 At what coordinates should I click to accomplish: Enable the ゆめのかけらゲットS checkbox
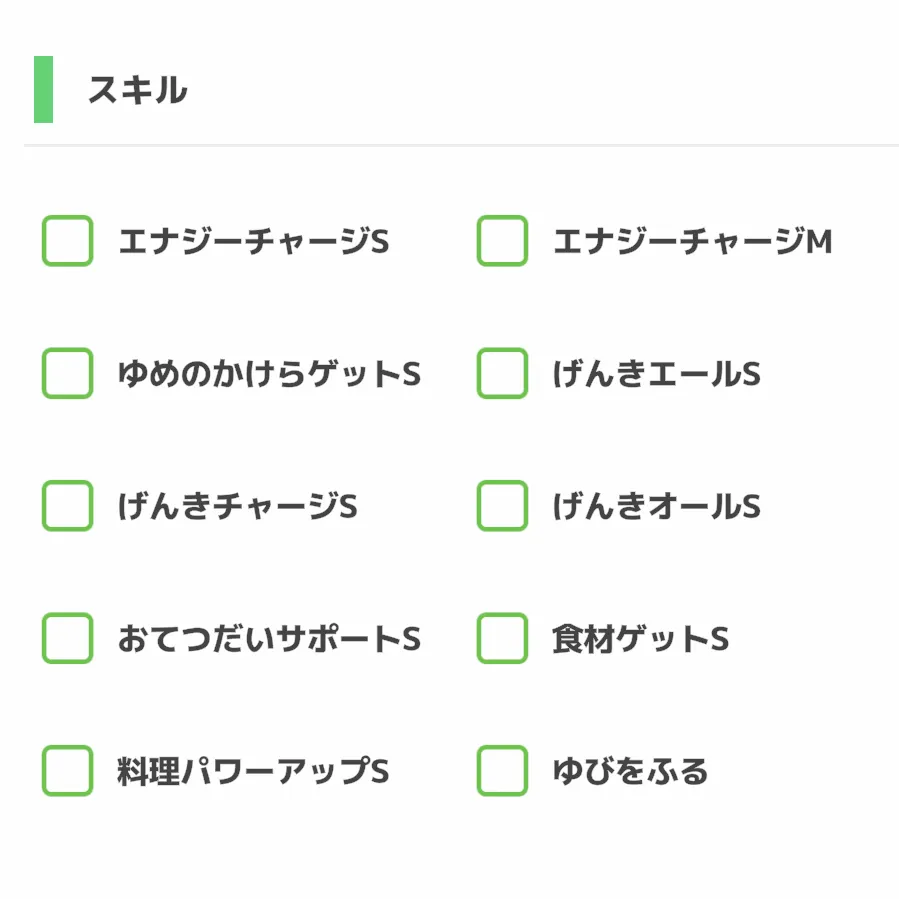[68, 374]
